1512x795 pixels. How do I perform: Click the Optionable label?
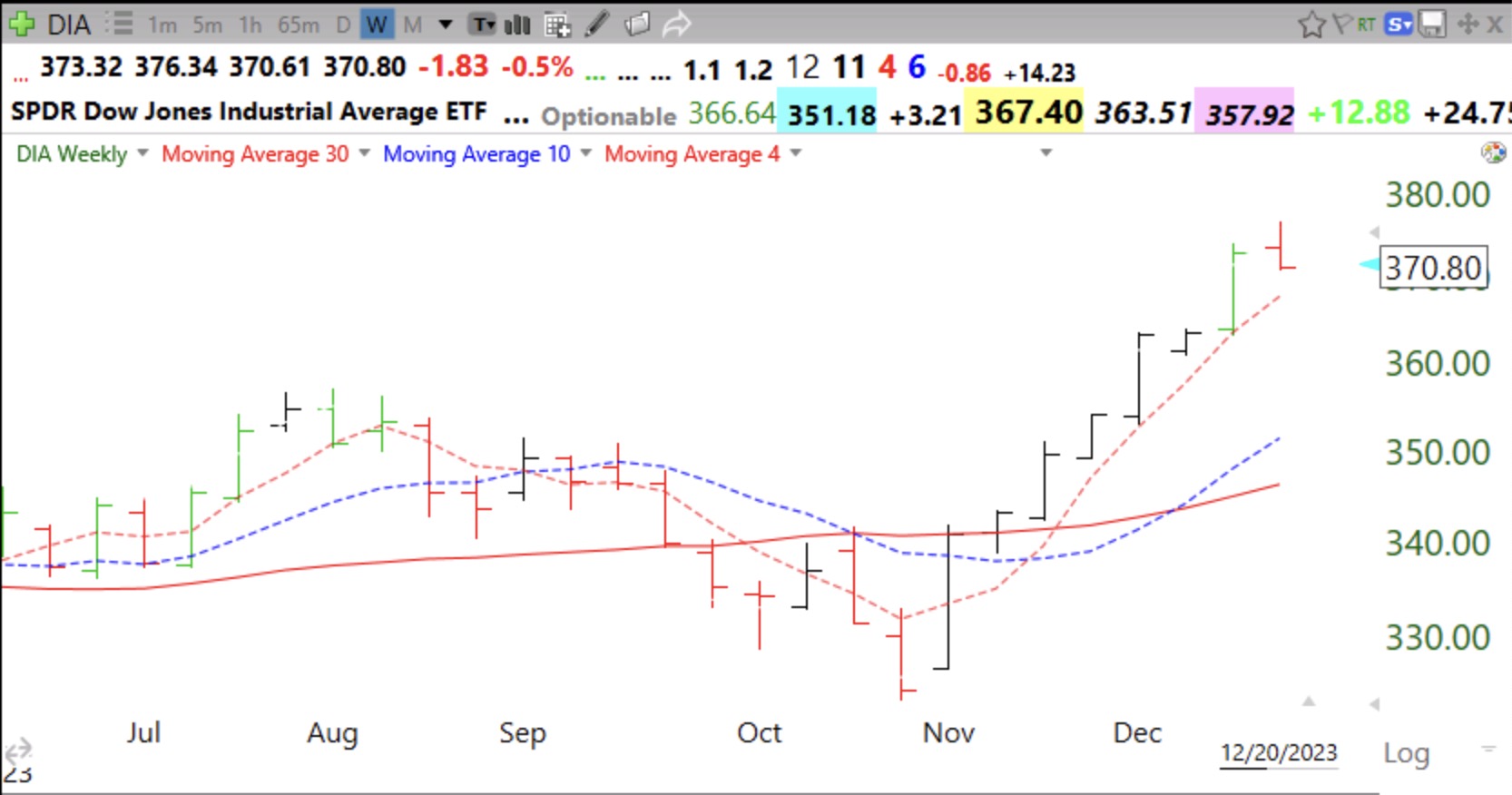coord(609,116)
